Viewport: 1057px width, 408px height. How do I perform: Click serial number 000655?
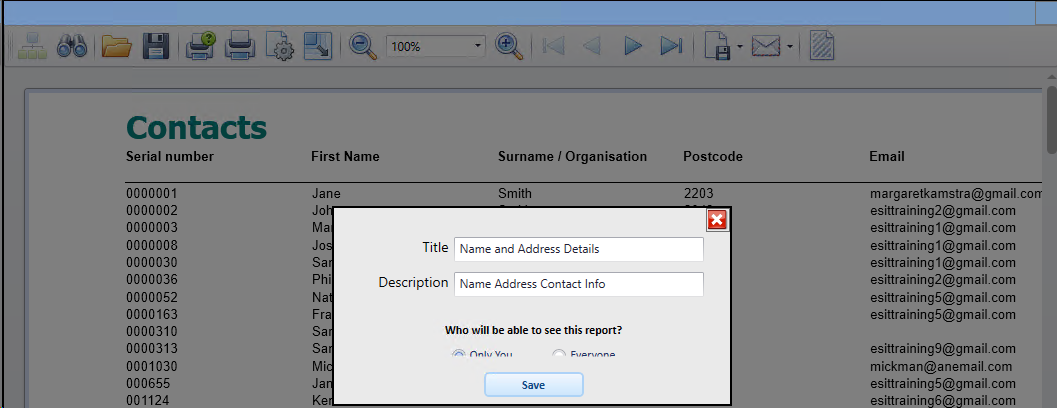(x=148, y=384)
